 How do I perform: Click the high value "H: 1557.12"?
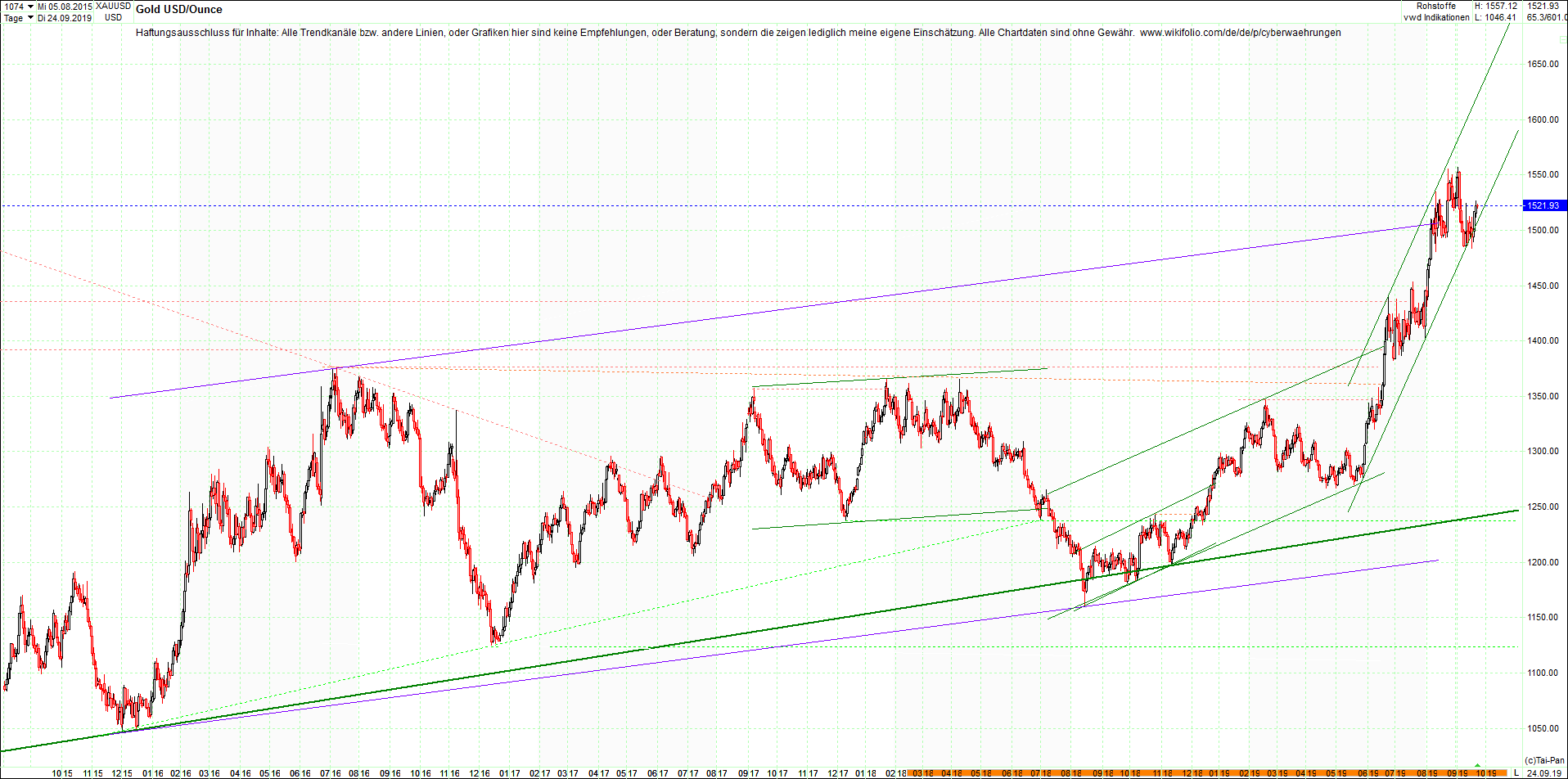pos(1498,7)
